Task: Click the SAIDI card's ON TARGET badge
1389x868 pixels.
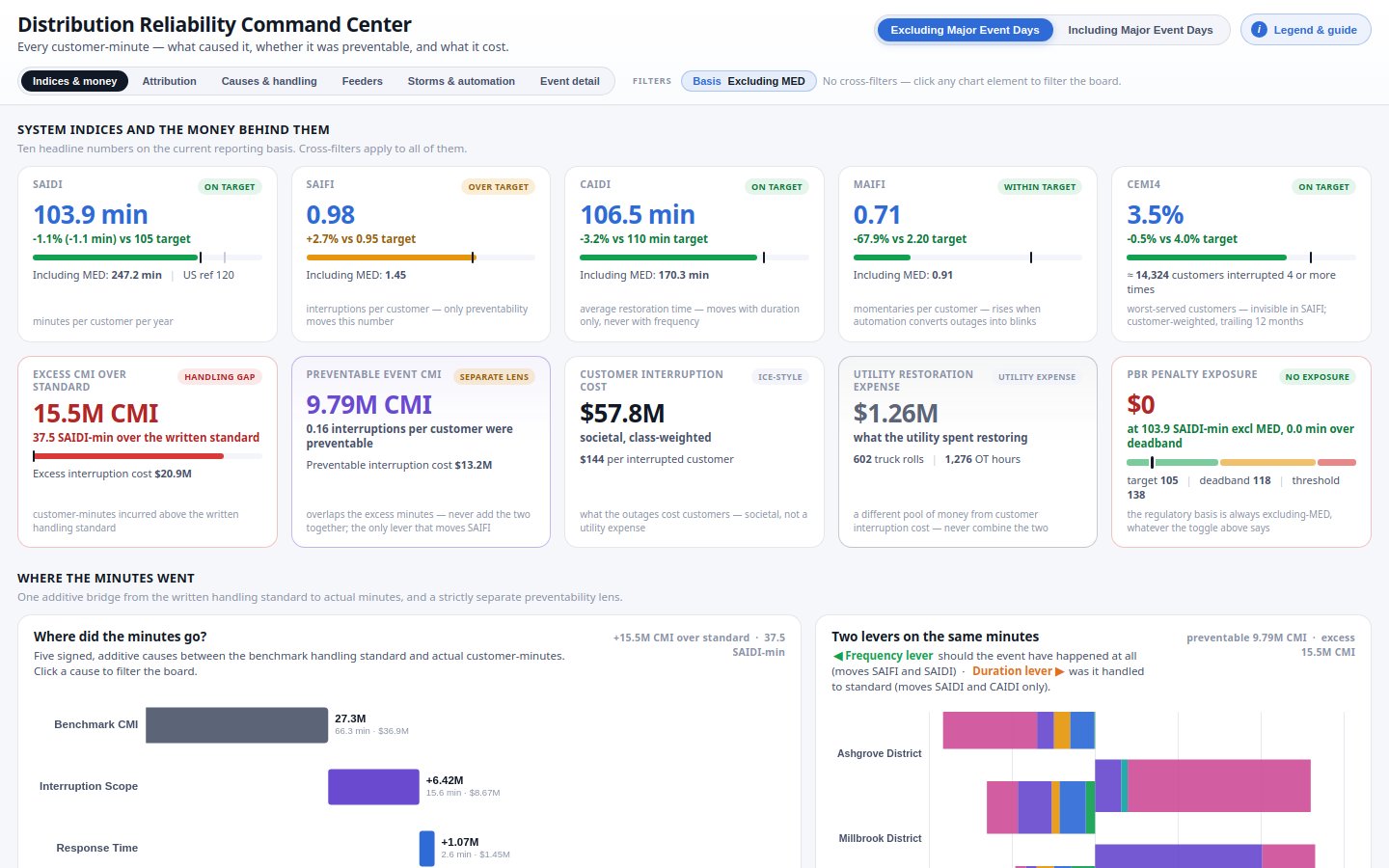Action: tap(230, 186)
